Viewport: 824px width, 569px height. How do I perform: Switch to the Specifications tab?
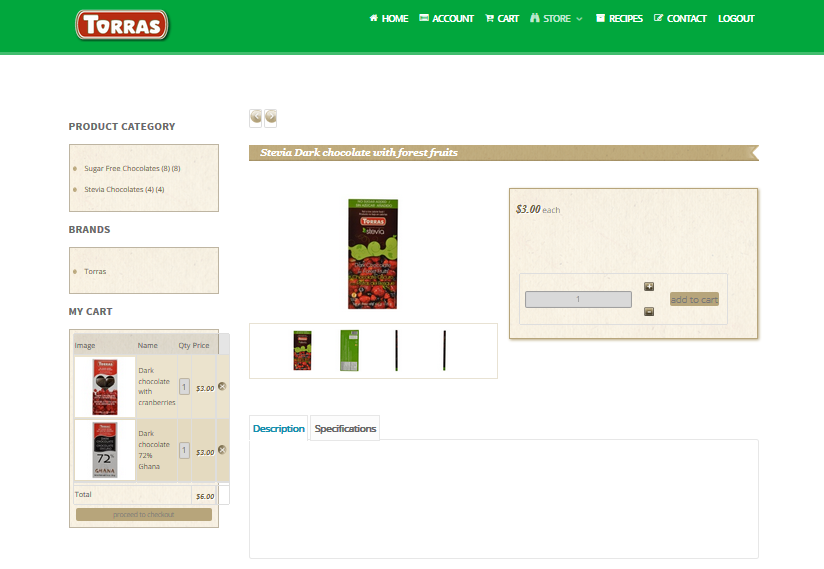[x=345, y=428]
